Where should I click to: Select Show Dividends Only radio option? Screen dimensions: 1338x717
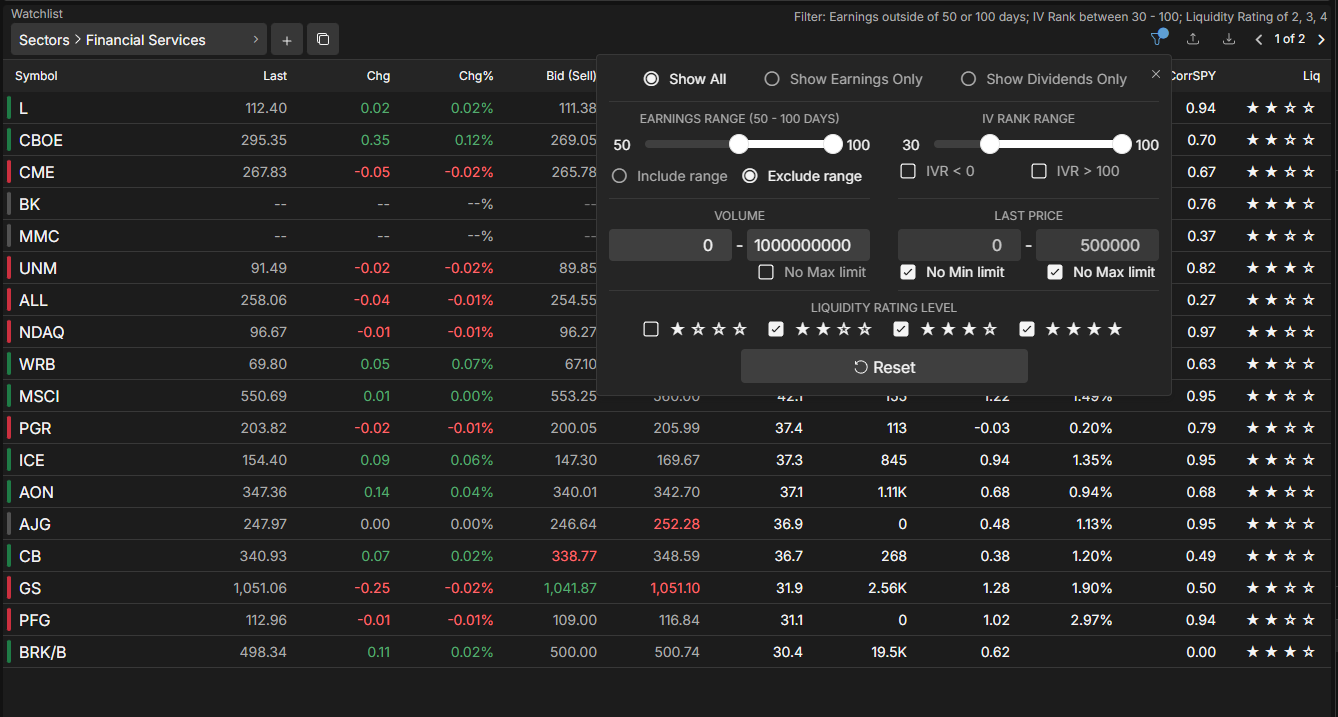968,79
